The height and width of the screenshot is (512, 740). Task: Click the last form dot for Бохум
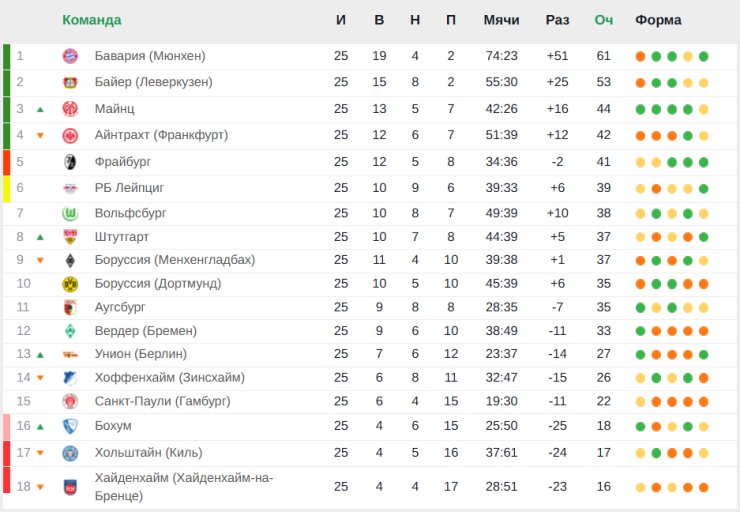click(704, 426)
